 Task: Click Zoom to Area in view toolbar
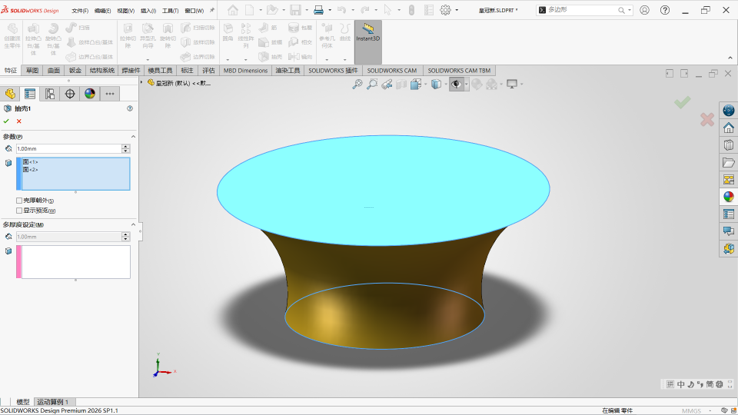tap(372, 84)
